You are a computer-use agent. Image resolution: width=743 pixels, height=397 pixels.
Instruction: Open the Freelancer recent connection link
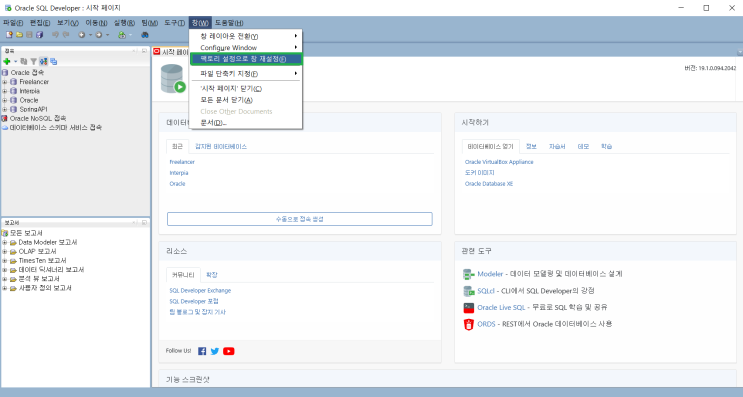[x=182, y=162]
